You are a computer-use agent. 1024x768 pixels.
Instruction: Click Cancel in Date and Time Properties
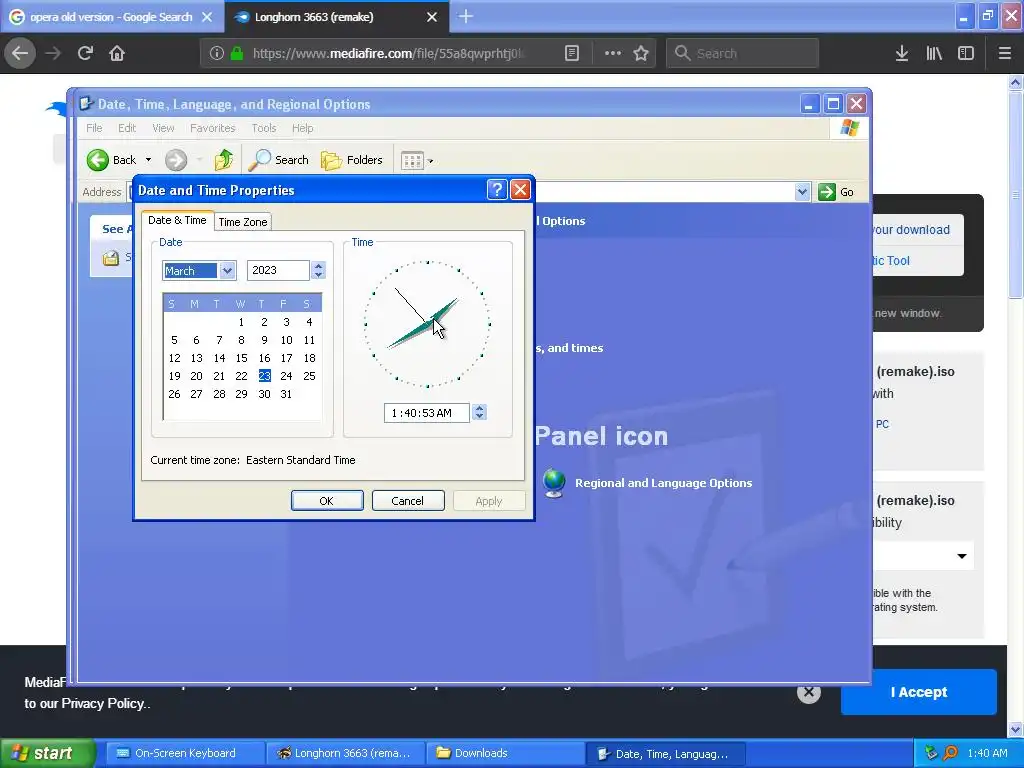[408, 501]
